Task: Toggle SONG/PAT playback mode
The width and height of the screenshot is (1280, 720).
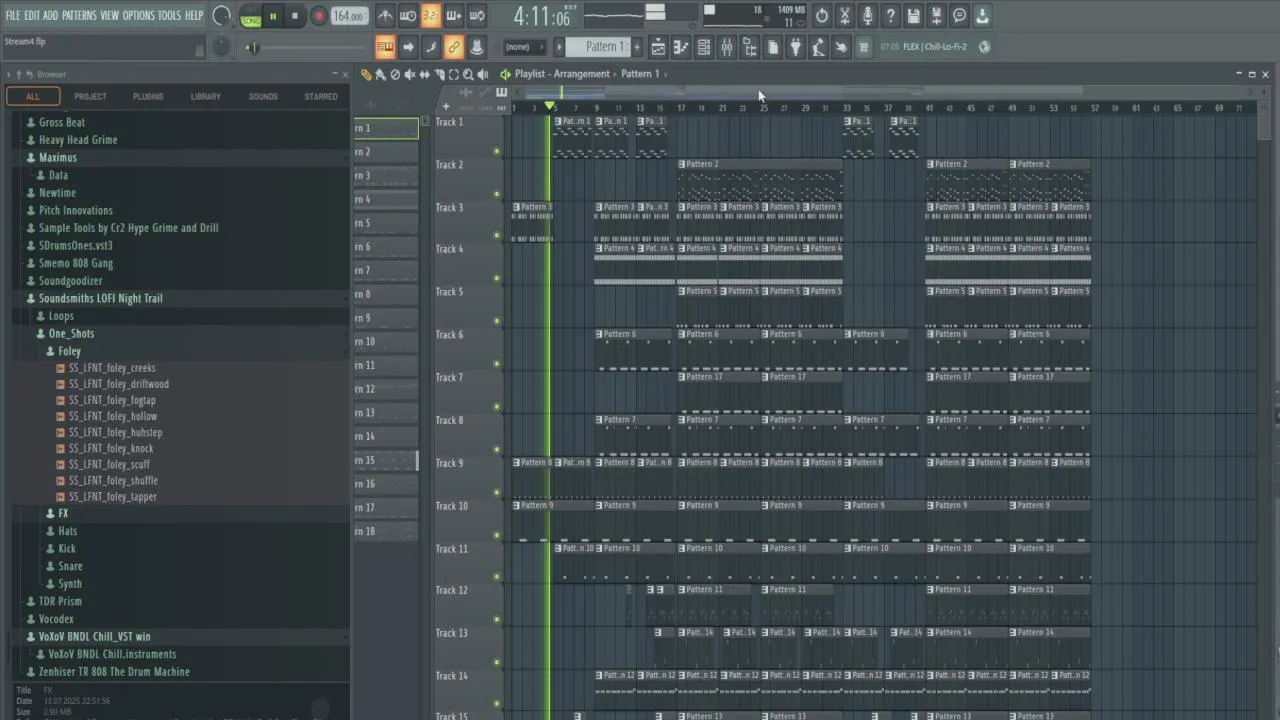Action: click(x=251, y=16)
